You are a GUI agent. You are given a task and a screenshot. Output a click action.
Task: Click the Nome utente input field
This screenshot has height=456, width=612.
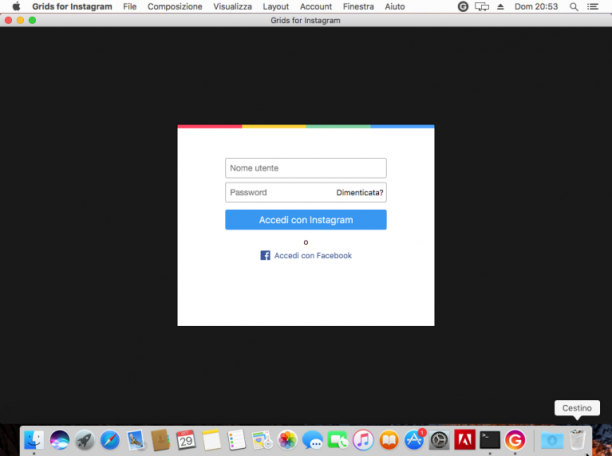tap(306, 168)
